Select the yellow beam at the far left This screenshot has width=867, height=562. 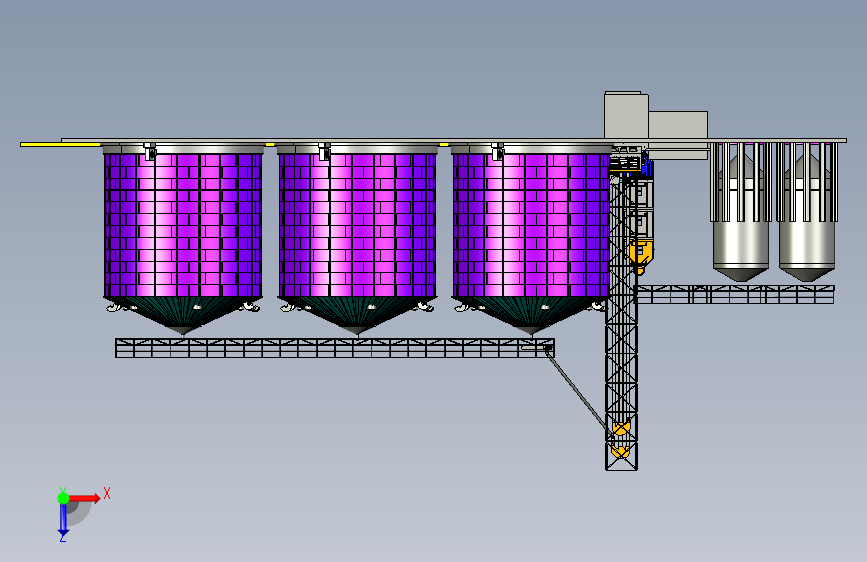click(x=61, y=144)
